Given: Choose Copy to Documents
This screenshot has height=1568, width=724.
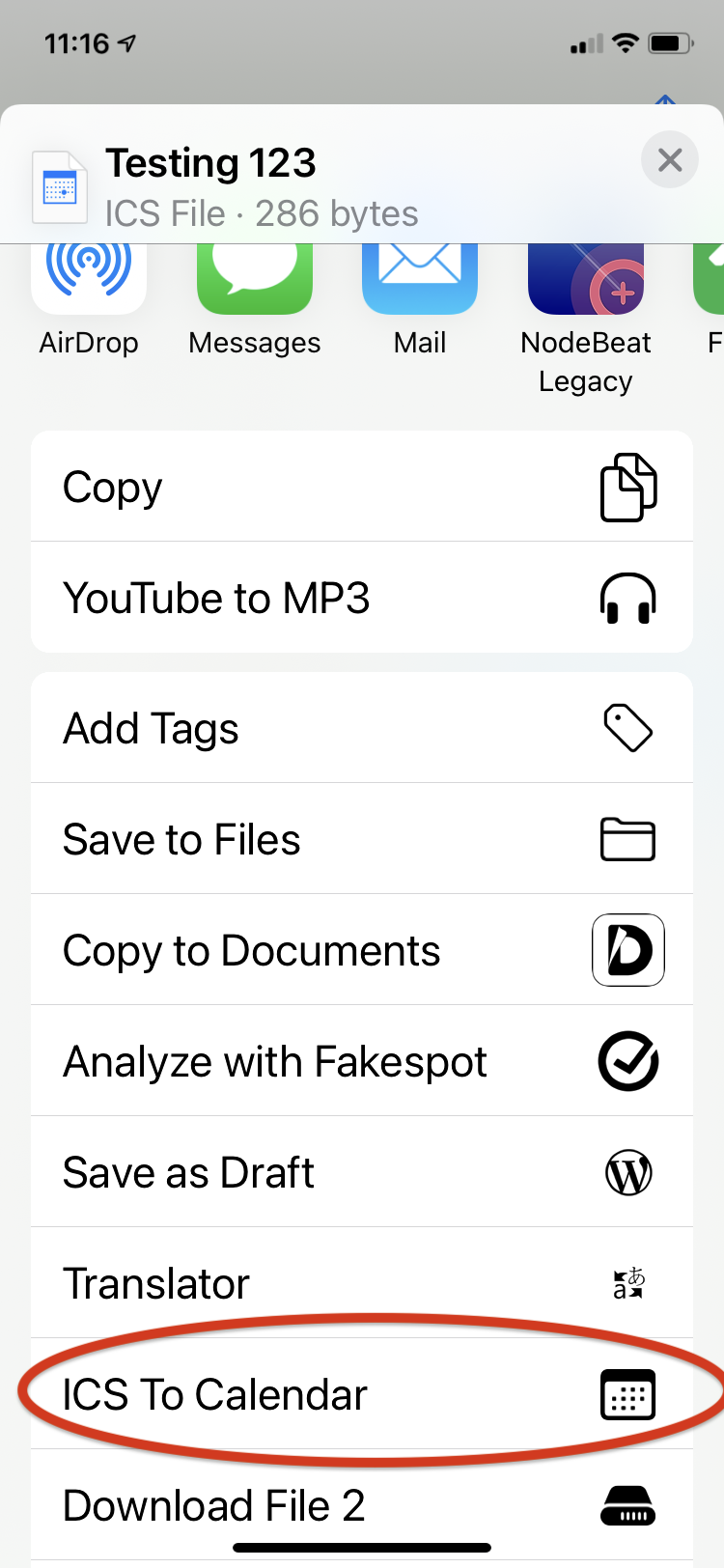Looking at the screenshot, I should (362, 950).
